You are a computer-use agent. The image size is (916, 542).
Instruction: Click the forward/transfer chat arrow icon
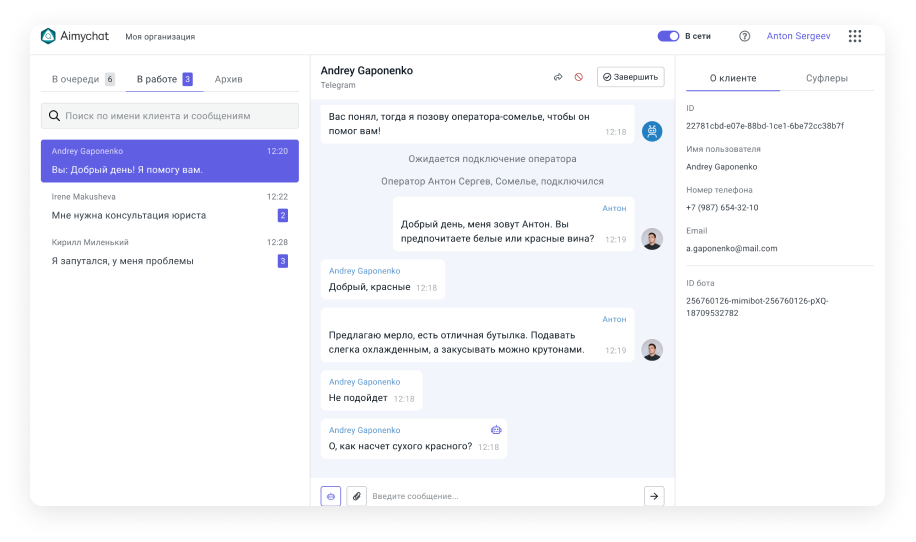(558, 77)
